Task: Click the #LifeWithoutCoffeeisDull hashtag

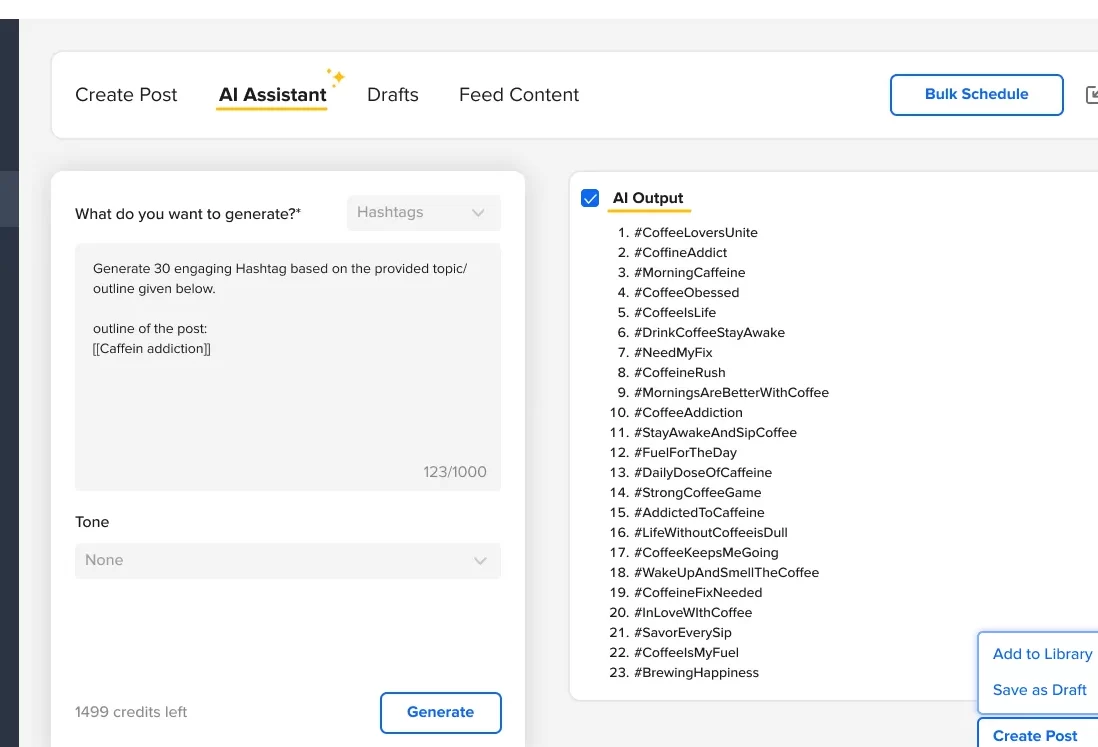Action: coord(710,532)
